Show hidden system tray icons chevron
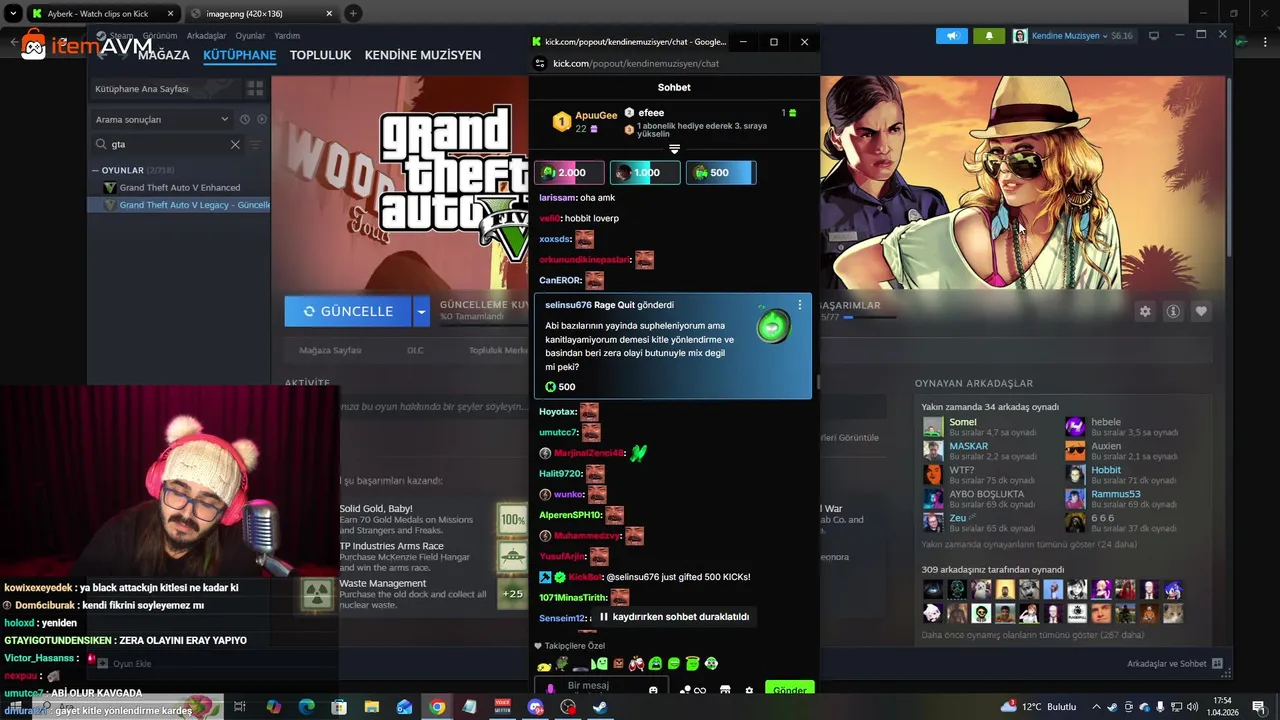This screenshot has width=1280, height=720. tap(1097, 707)
